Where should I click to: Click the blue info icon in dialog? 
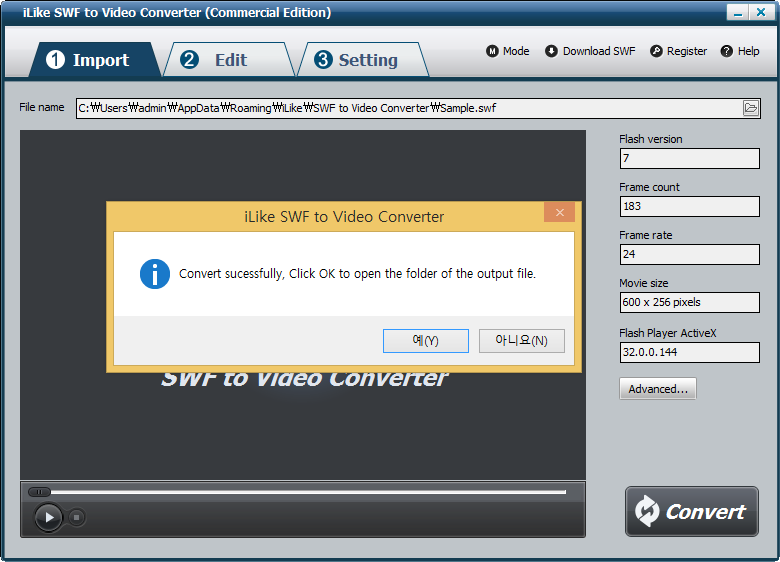(155, 274)
